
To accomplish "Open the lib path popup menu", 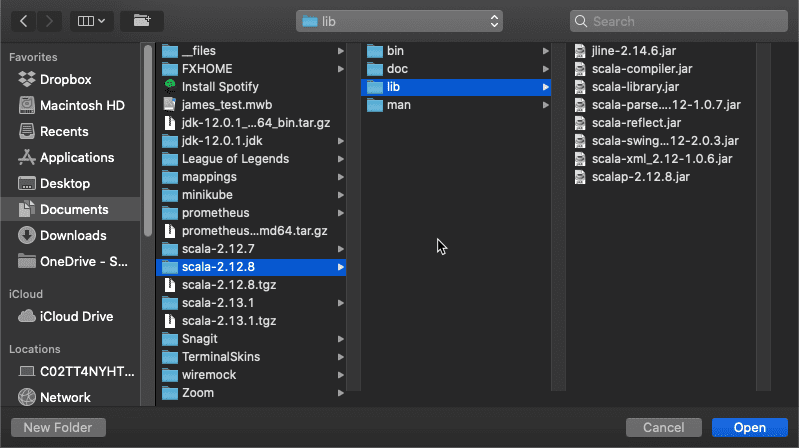I will (400, 21).
